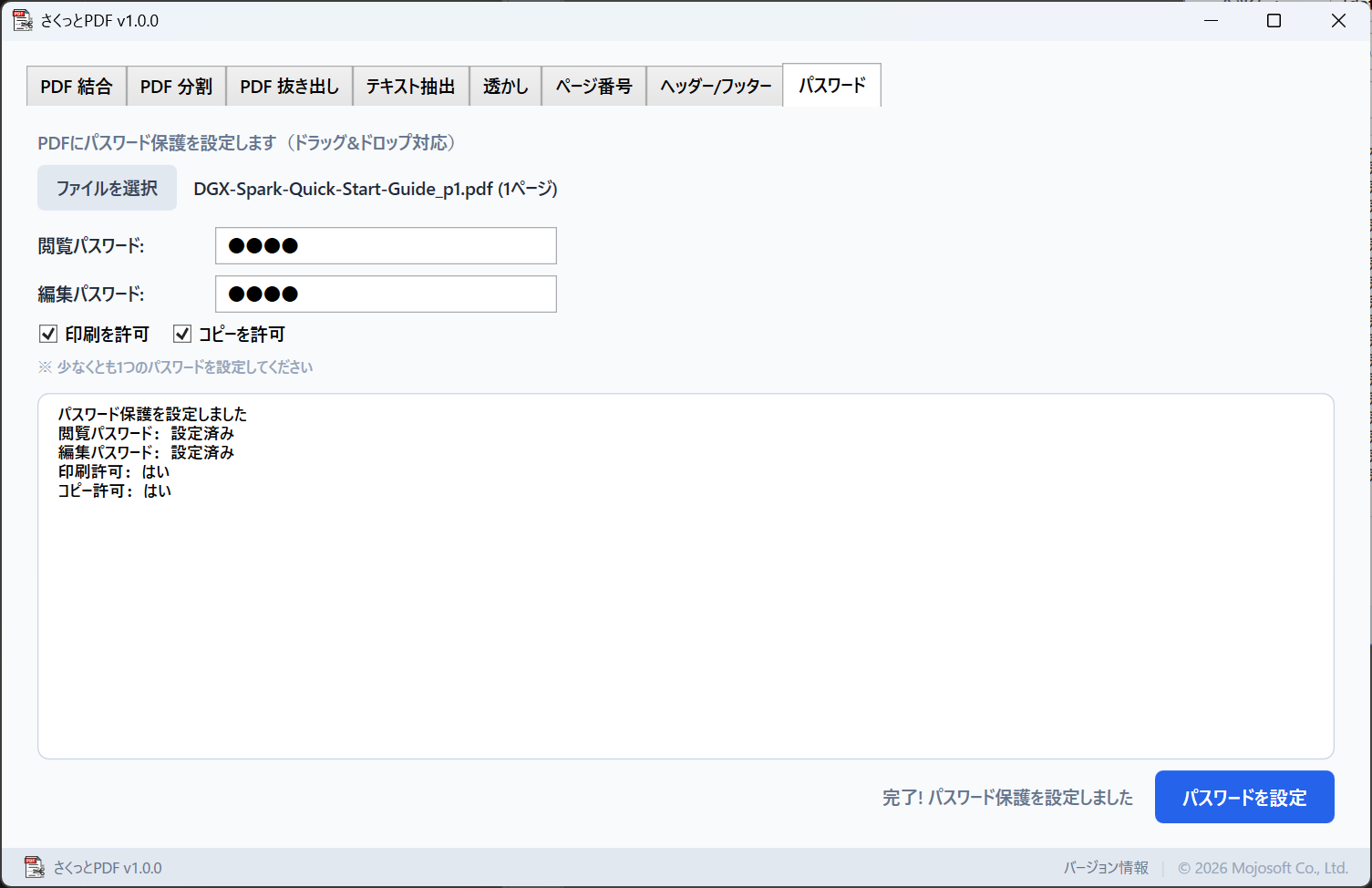Switch to the PDF 結合 tab
Viewport: 1372px width, 888px height.
(x=76, y=85)
